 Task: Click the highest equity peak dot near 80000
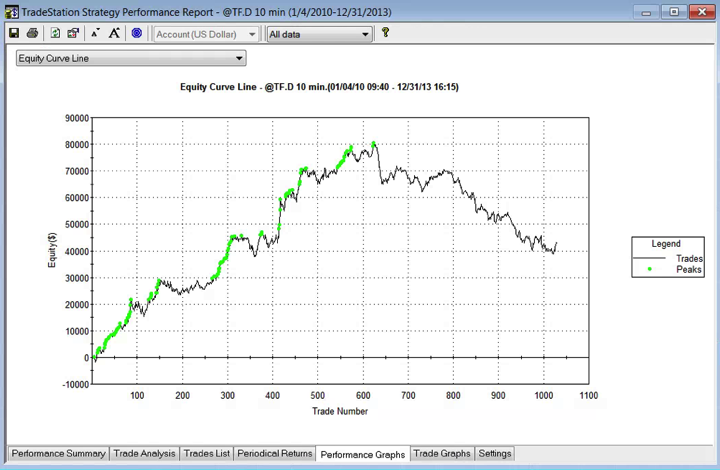374,143
